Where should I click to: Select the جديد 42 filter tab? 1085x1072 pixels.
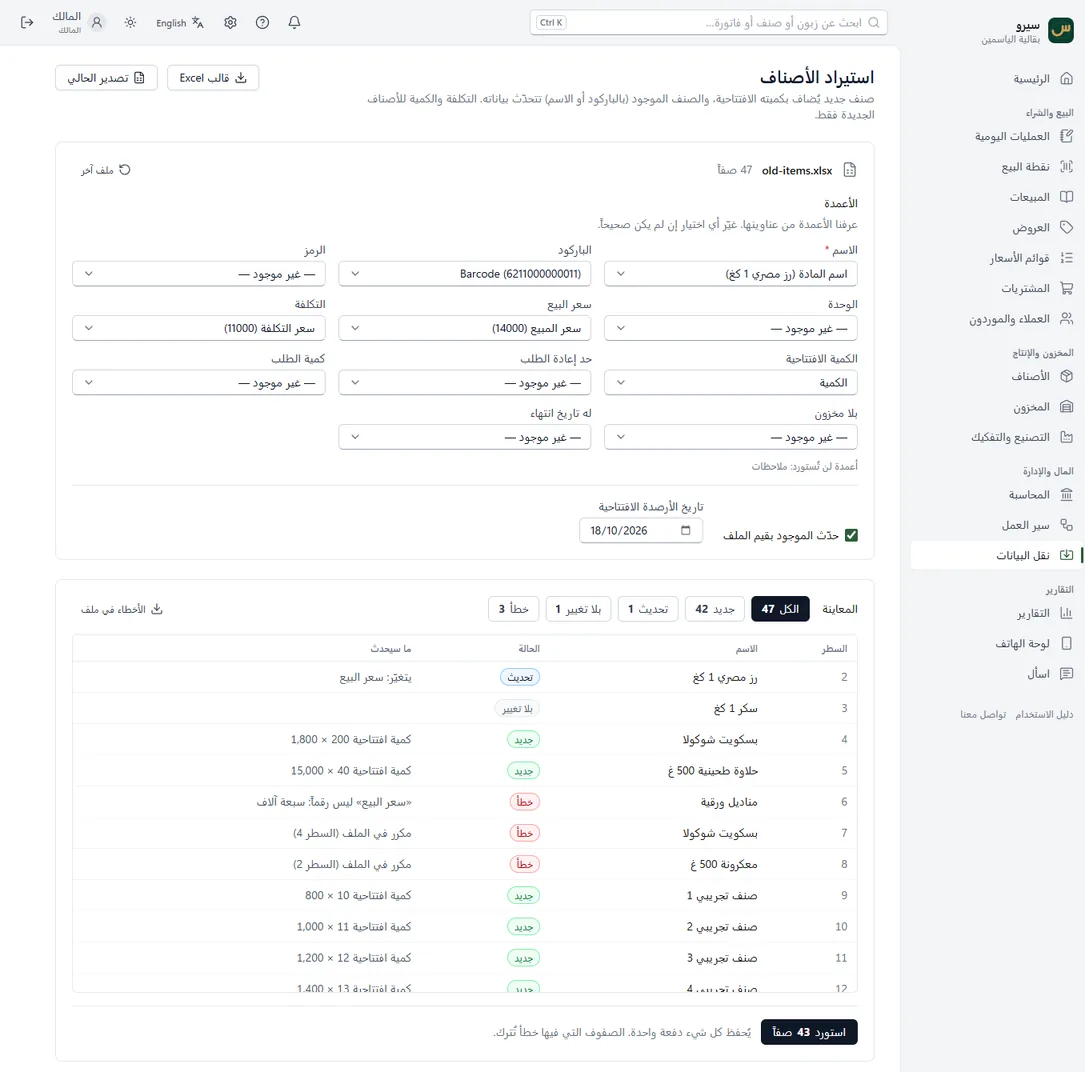tap(715, 609)
